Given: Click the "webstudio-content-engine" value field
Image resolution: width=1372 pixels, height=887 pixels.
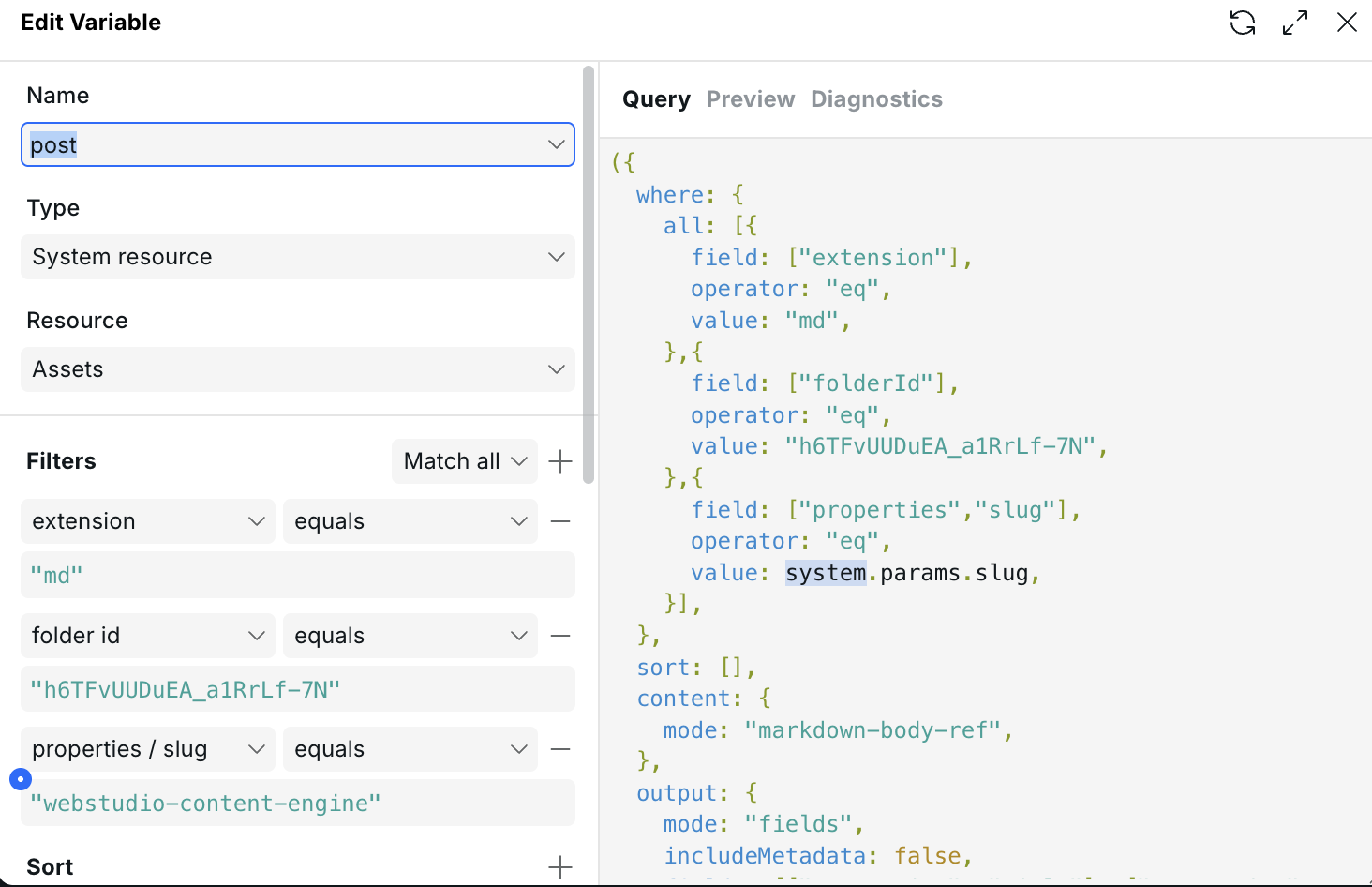Looking at the screenshot, I should click(298, 803).
